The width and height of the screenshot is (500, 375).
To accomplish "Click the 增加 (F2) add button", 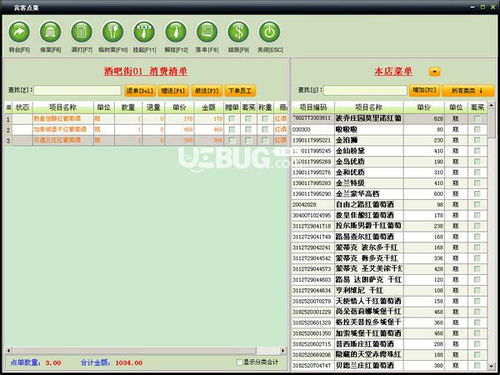I will pyautogui.click(x=424, y=90).
